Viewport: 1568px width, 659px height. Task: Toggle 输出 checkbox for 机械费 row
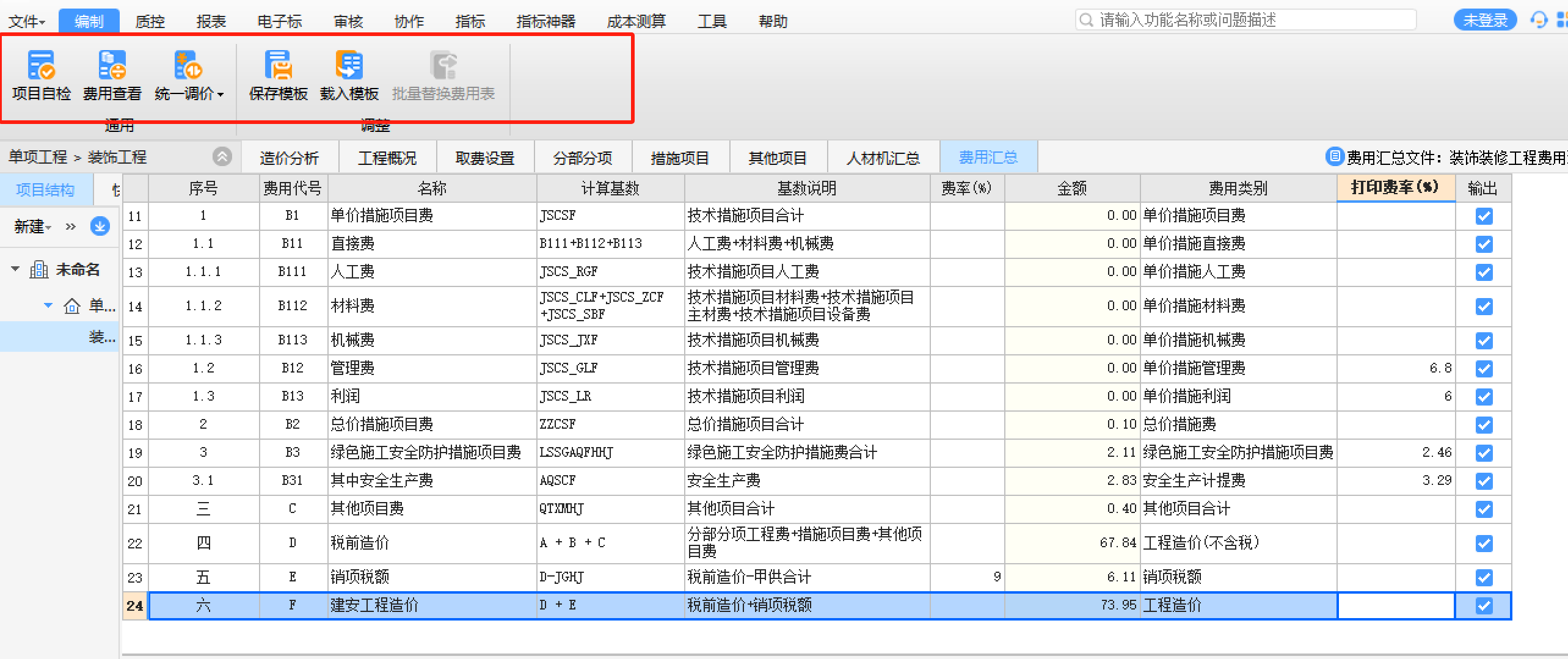[x=1484, y=340]
